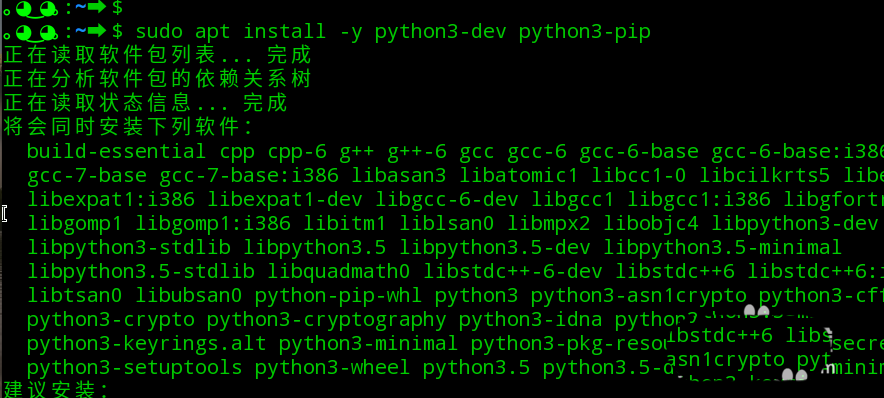
Task: Click the package name "libtsan0"
Action: 74,295
